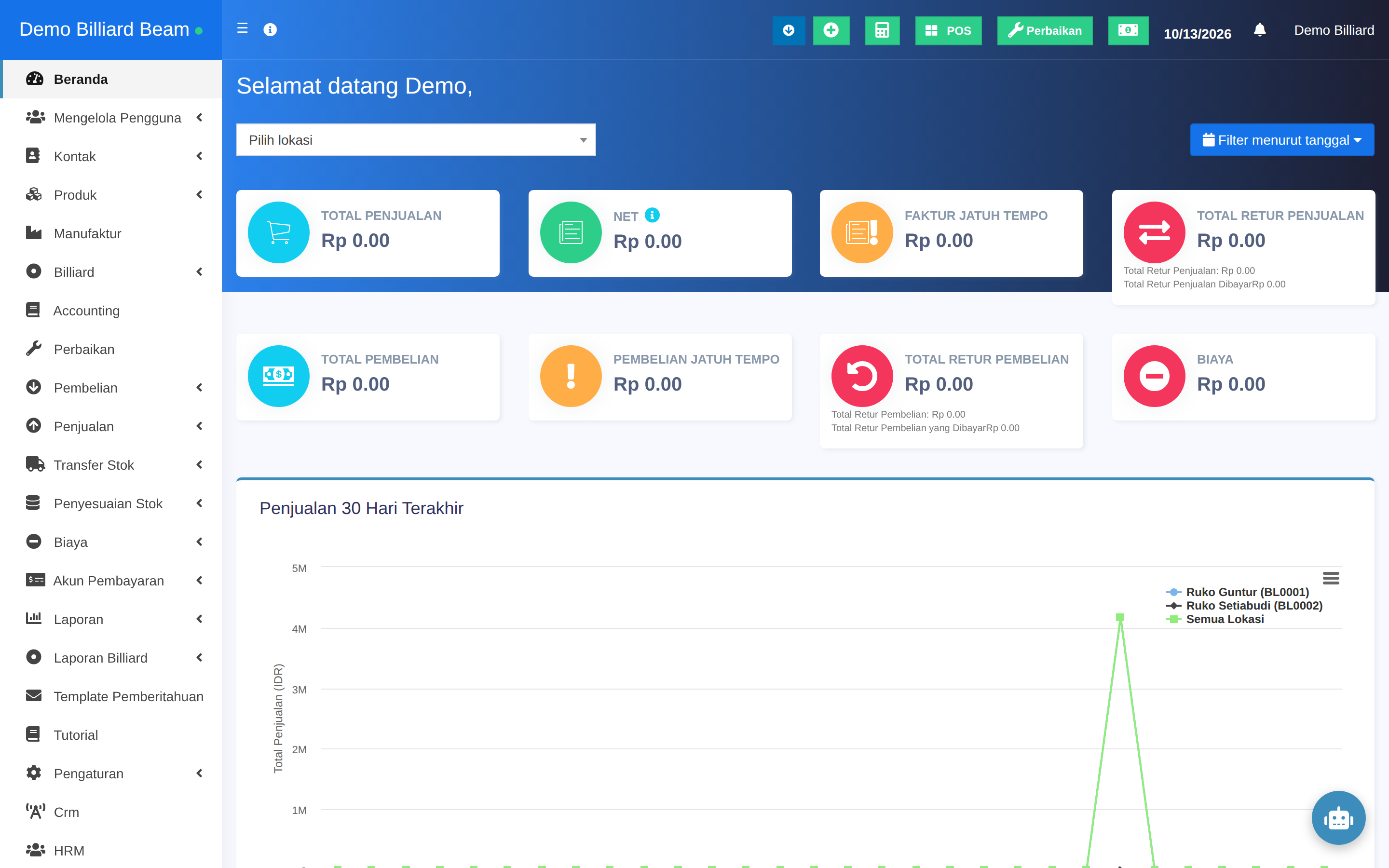1389x868 pixels.
Task: Expand the Billiard sidebar menu
Action: pyautogui.click(x=111, y=272)
